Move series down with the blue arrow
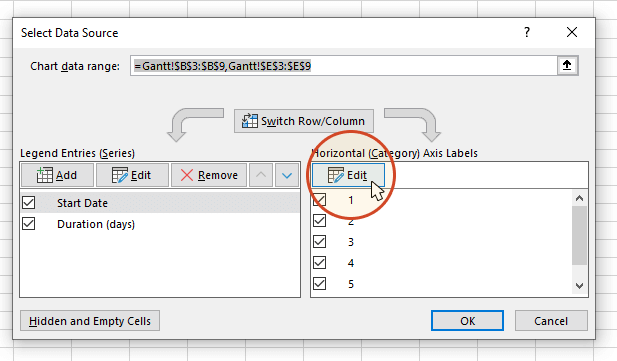This screenshot has height=361, width=617. (287, 175)
